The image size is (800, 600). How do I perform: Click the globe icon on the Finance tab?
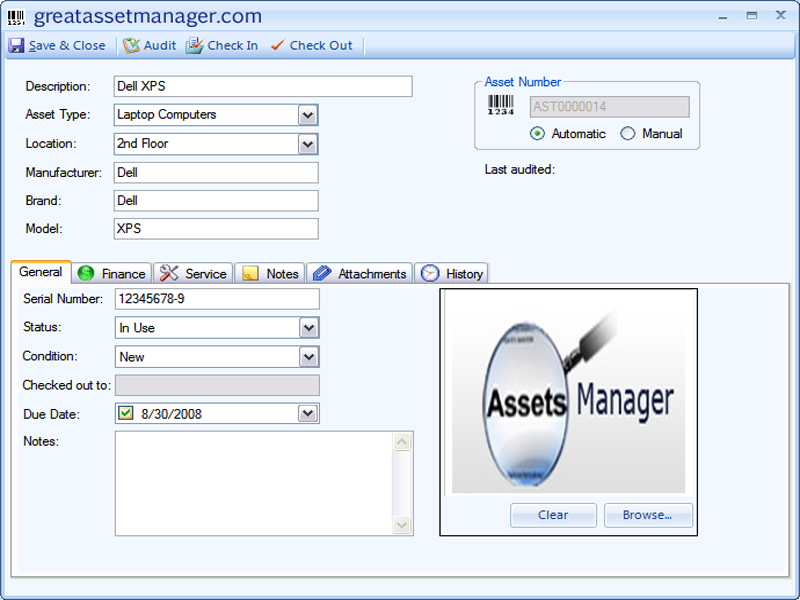[x=86, y=273]
